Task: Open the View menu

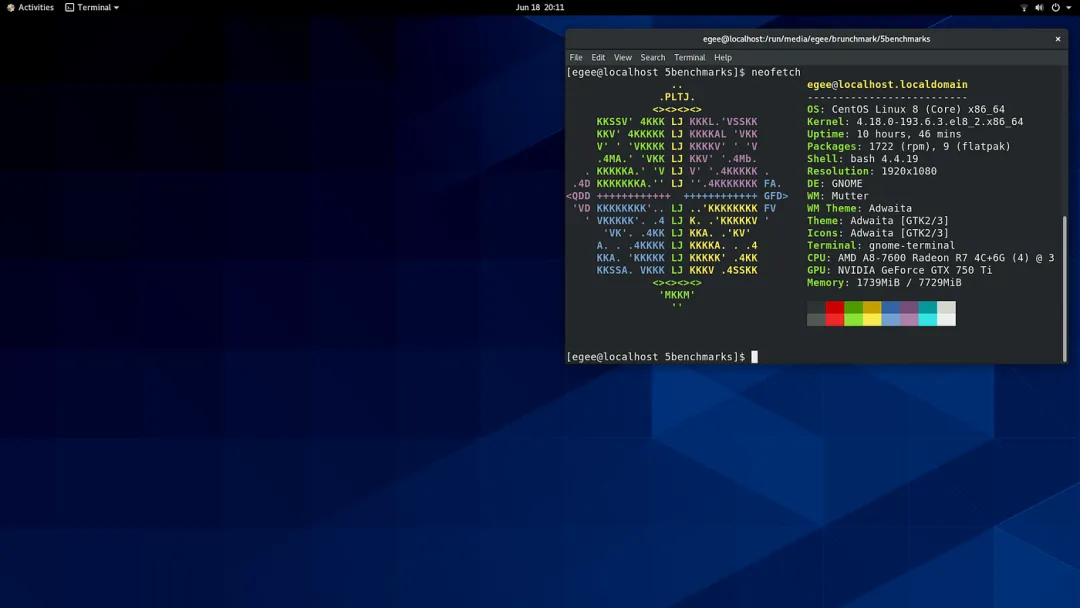Action: pos(623,58)
